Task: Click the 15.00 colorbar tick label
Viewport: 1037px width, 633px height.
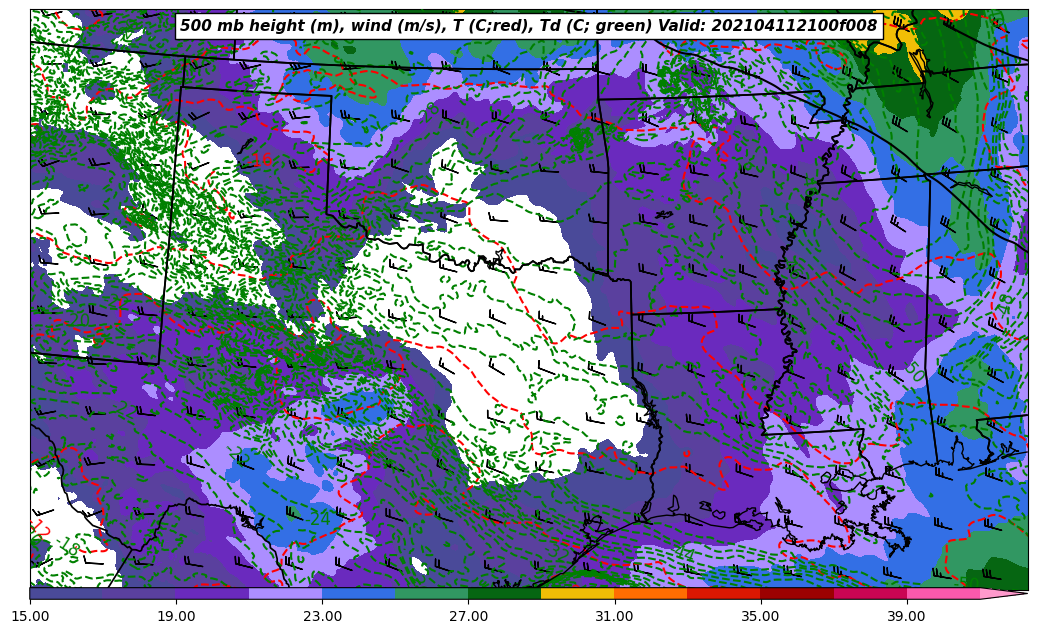Action: pos(30,617)
